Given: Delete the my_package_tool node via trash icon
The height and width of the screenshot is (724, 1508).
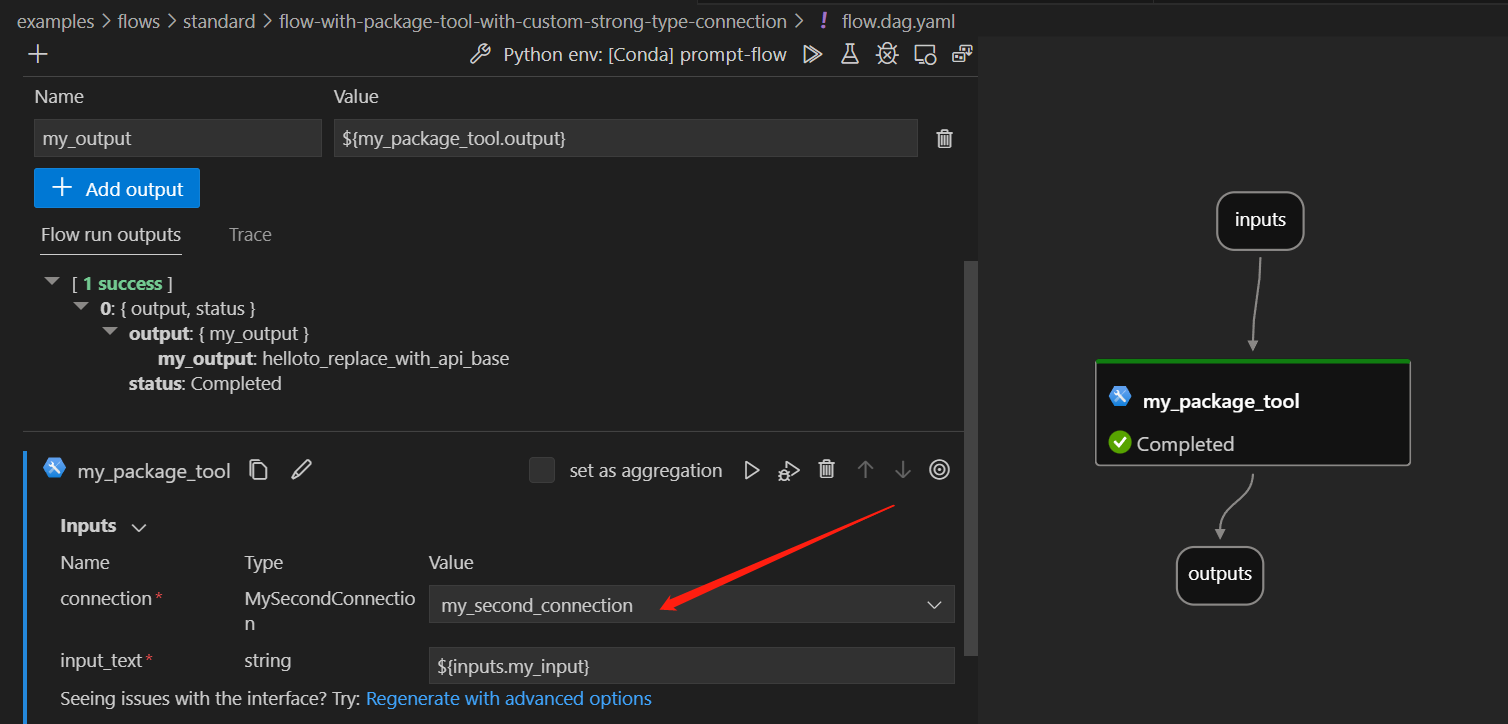Looking at the screenshot, I should point(826,470).
